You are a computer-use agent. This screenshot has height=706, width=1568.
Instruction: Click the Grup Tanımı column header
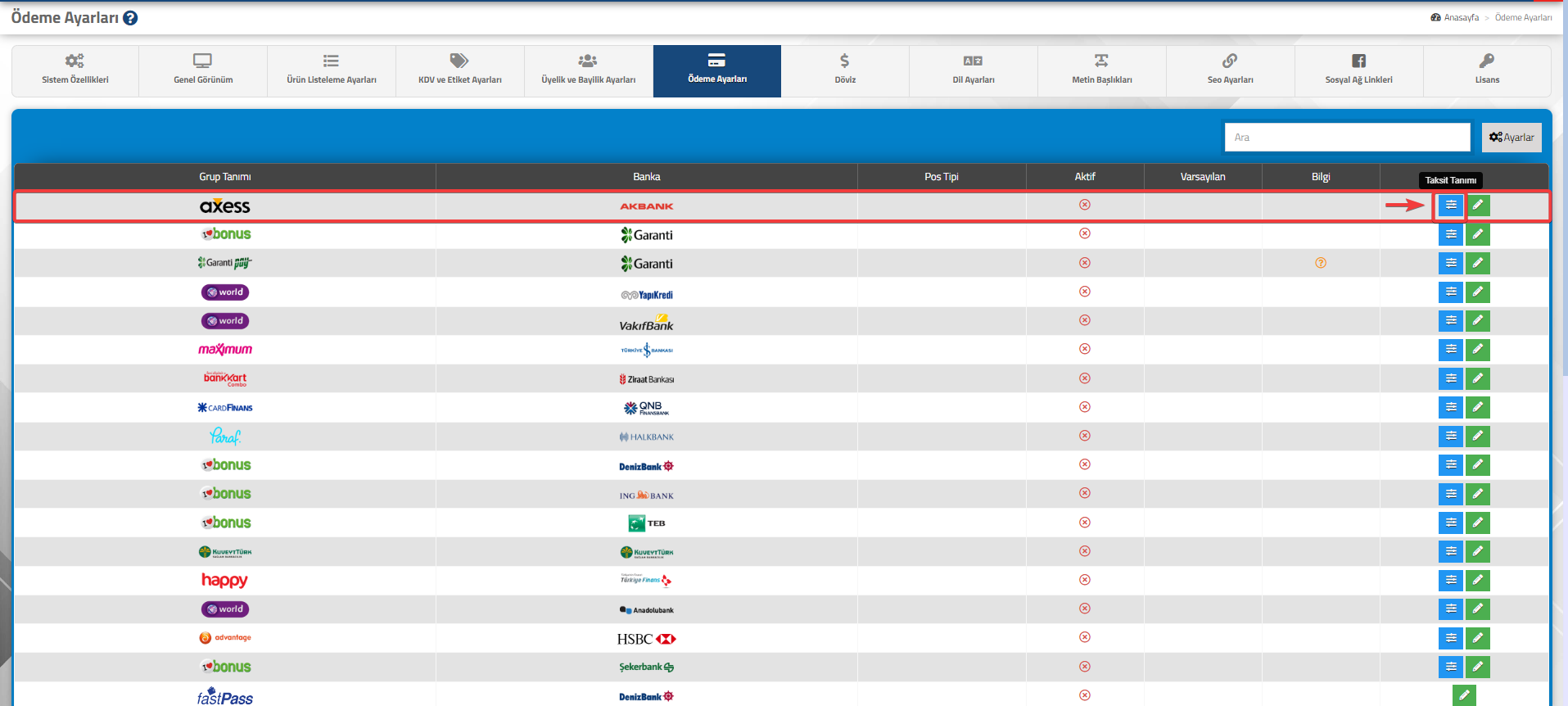tap(225, 177)
